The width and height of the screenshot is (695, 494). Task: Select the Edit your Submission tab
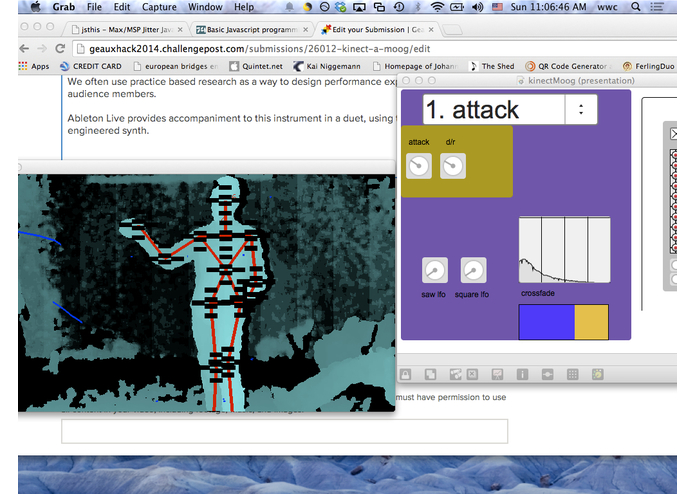tap(377, 30)
